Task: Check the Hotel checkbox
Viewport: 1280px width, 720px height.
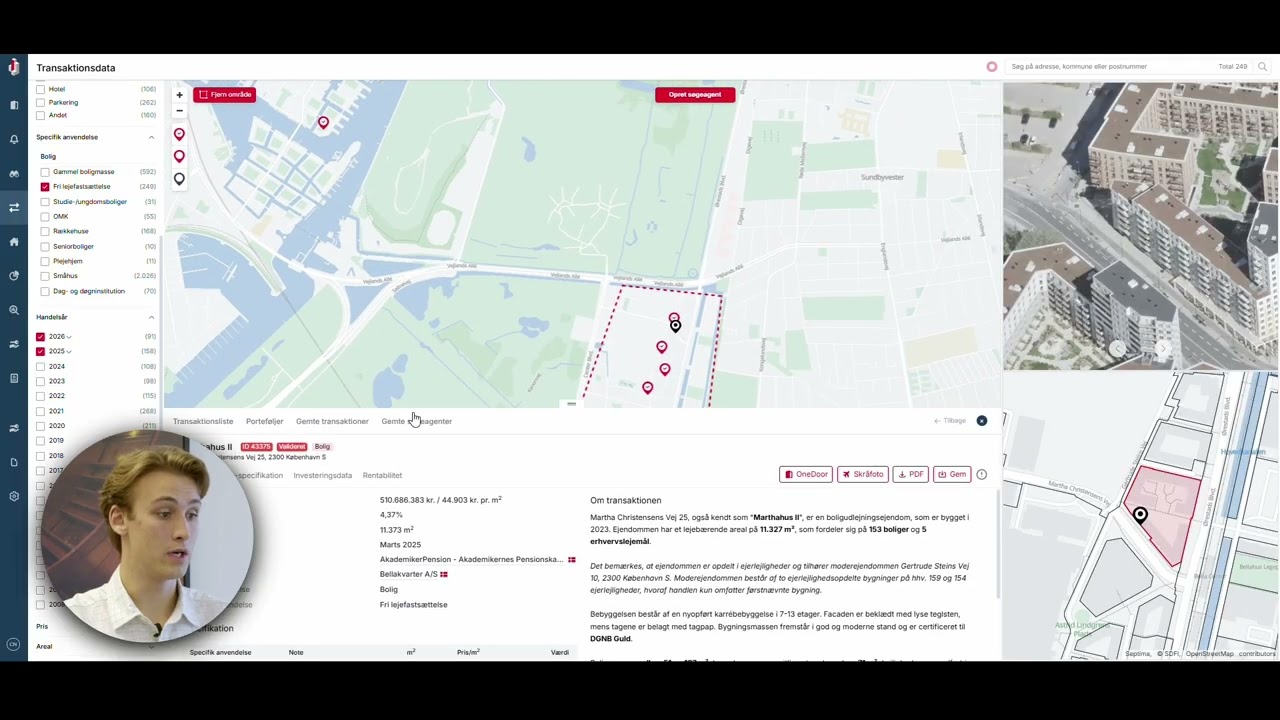Action: tap(40, 89)
